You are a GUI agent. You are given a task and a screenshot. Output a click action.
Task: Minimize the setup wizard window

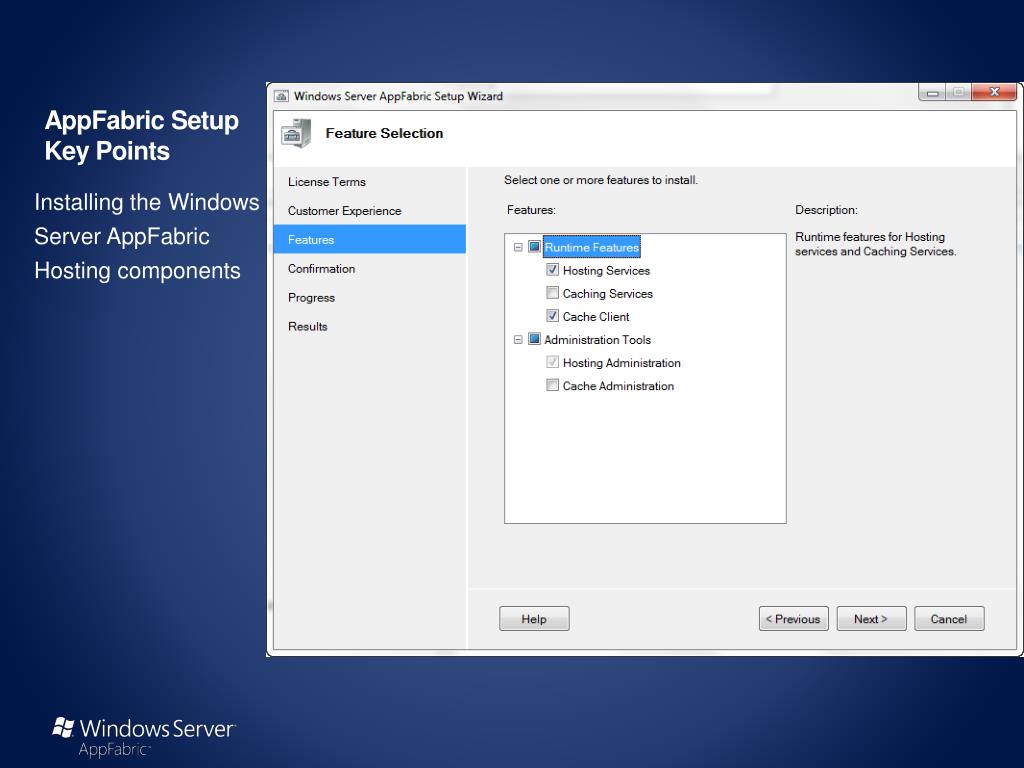[932, 93]
